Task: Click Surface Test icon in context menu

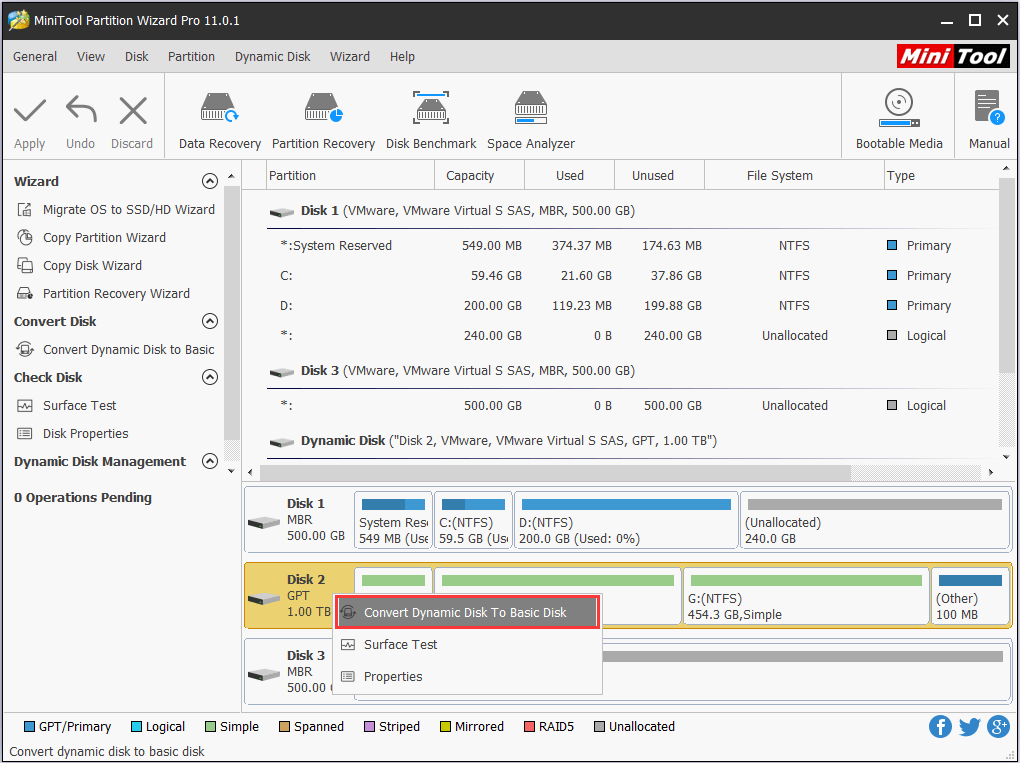Action: point(348,645)
